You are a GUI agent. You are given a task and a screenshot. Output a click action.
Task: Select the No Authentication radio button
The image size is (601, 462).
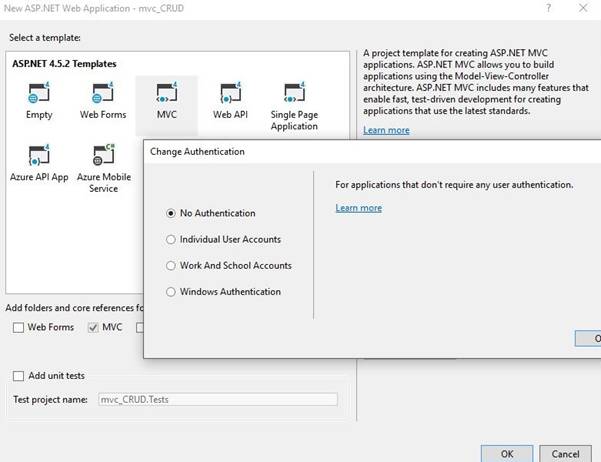[171, 213]
